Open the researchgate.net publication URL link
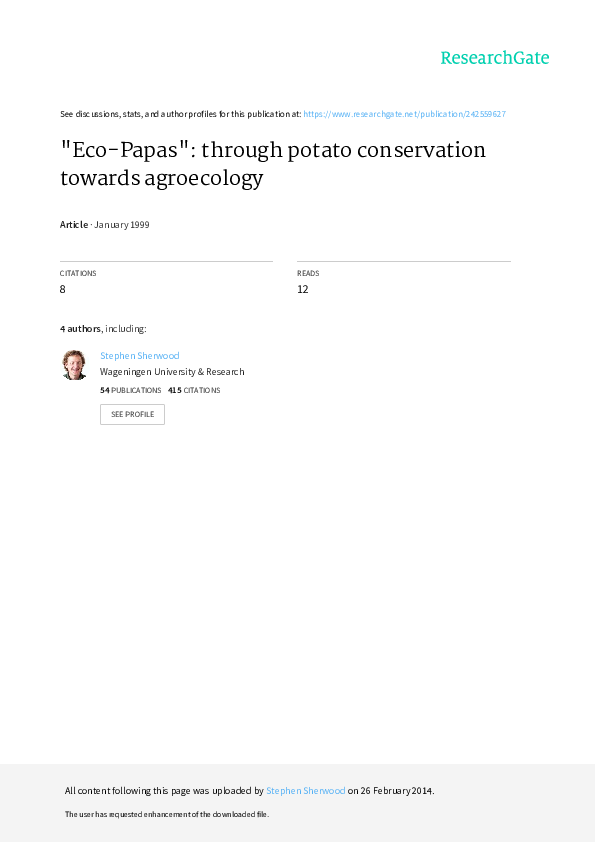The height and width of the screenshot is (842, 595). (x=404, y=114)
